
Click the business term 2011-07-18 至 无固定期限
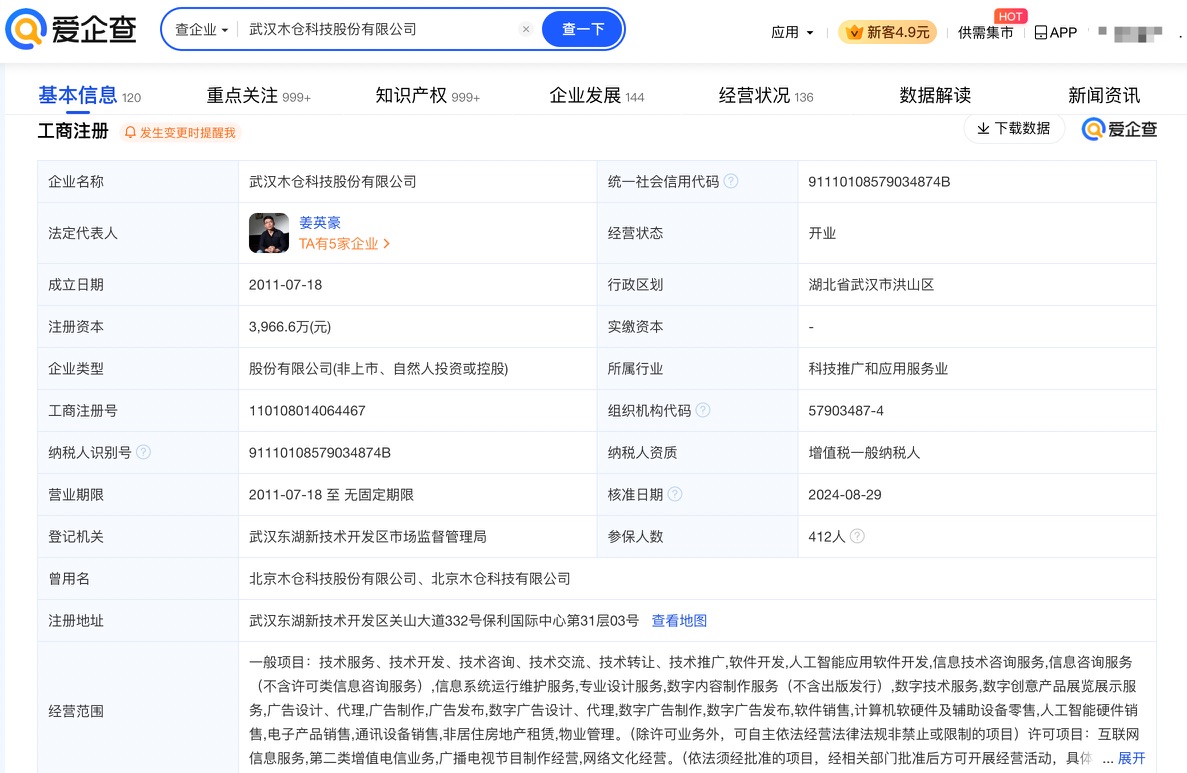pyautogui.click(x=331, y=494)
